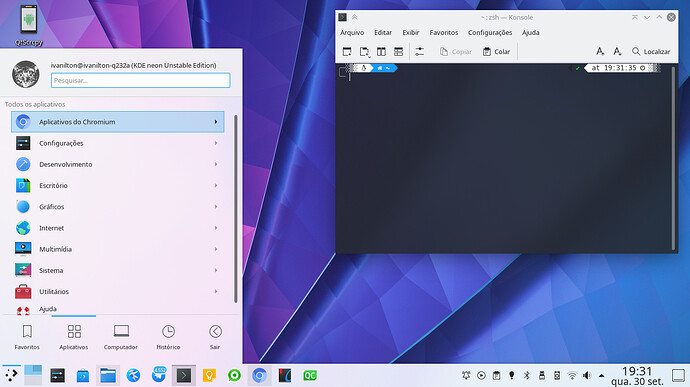Image resolution: width=690 pixels, height=387 pixels.
Task: Expand the Escritório category
Action: click(117, 185)
